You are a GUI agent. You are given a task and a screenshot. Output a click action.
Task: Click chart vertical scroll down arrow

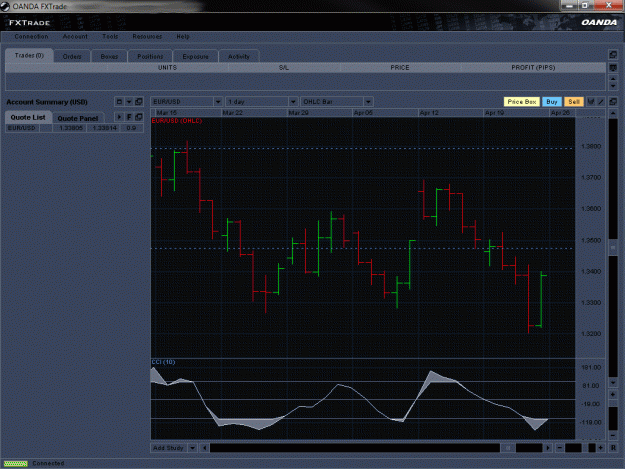coord(613,383)
